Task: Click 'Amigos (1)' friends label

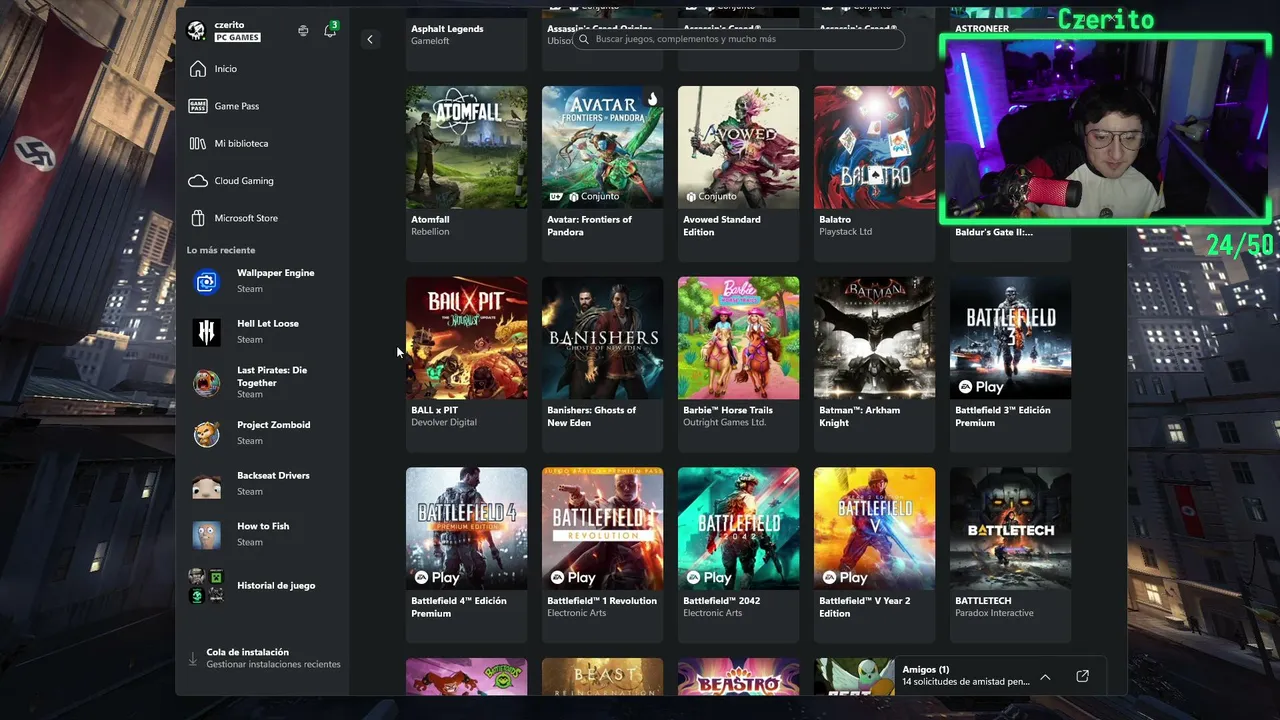Action: point(926,670)
